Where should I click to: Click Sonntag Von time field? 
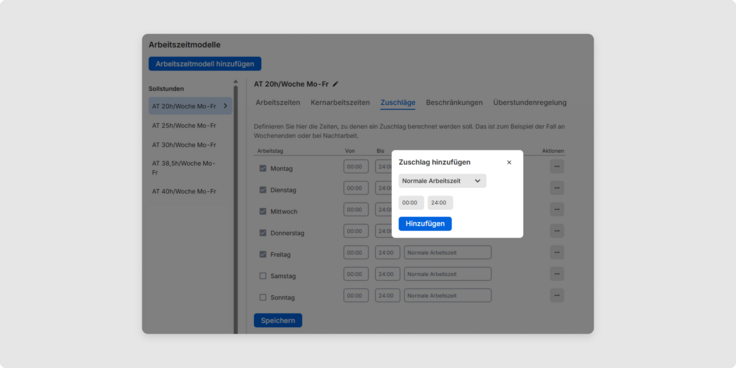[356, 296]
